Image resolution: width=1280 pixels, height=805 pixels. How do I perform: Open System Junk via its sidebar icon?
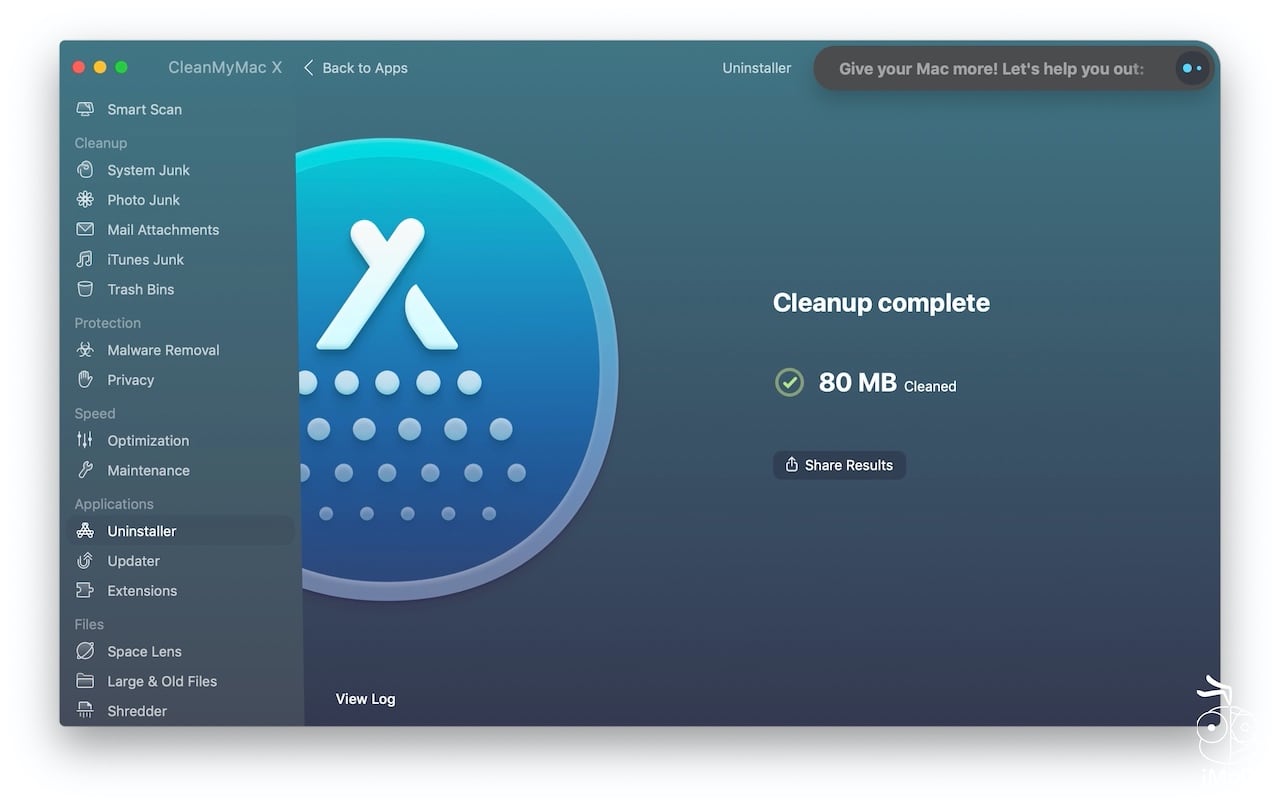85,170
